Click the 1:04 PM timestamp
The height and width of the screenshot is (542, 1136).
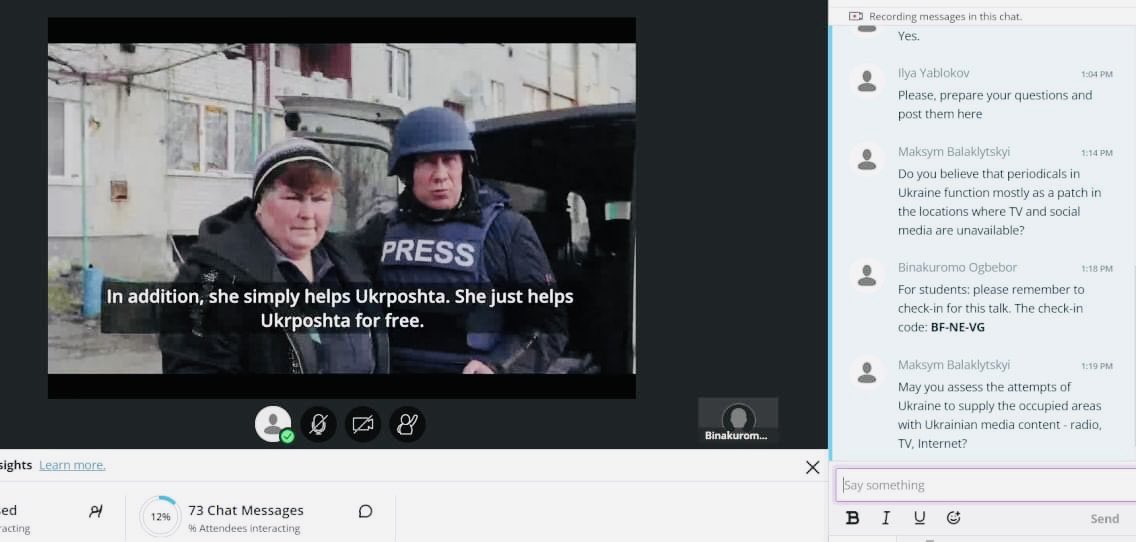point(1096,74)
